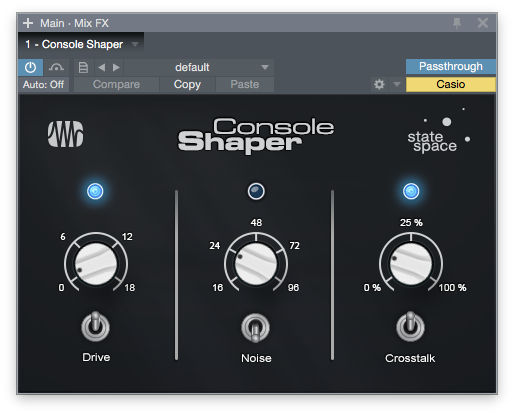Enable the Noise LED button
The height and width of the screenshot is (415, 514).
click(256, 191)
